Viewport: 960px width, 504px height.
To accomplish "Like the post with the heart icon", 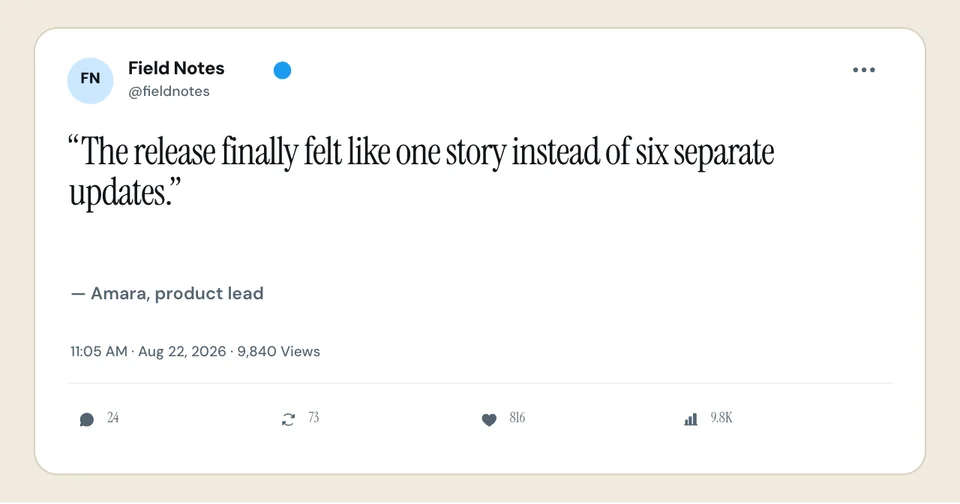I will coord(489,419).
